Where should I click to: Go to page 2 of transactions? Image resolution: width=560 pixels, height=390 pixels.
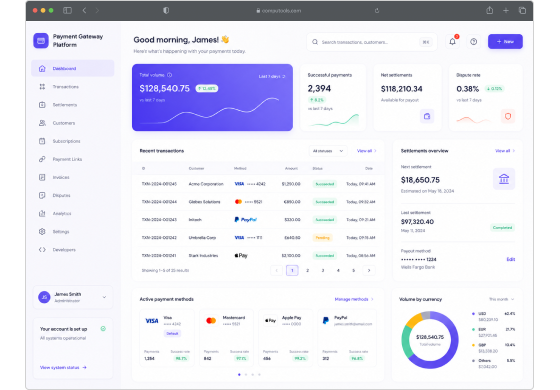[x=308, y=270]
